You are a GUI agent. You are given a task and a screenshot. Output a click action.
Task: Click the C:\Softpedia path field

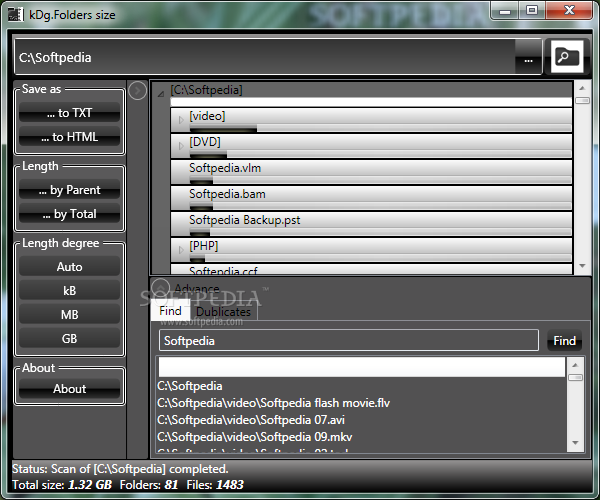pyautogui.click(x=265, y=57)
